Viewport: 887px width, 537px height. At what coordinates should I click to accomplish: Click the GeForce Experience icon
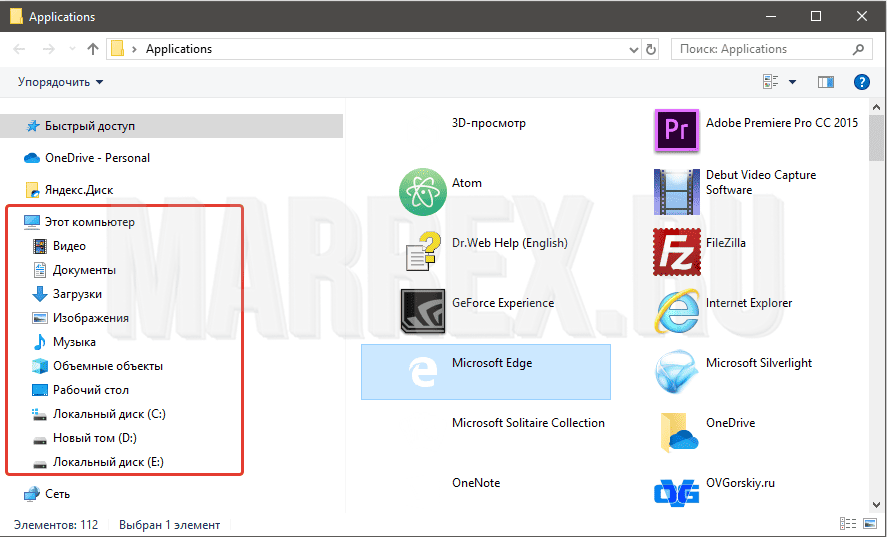click(x=423, y=311)
